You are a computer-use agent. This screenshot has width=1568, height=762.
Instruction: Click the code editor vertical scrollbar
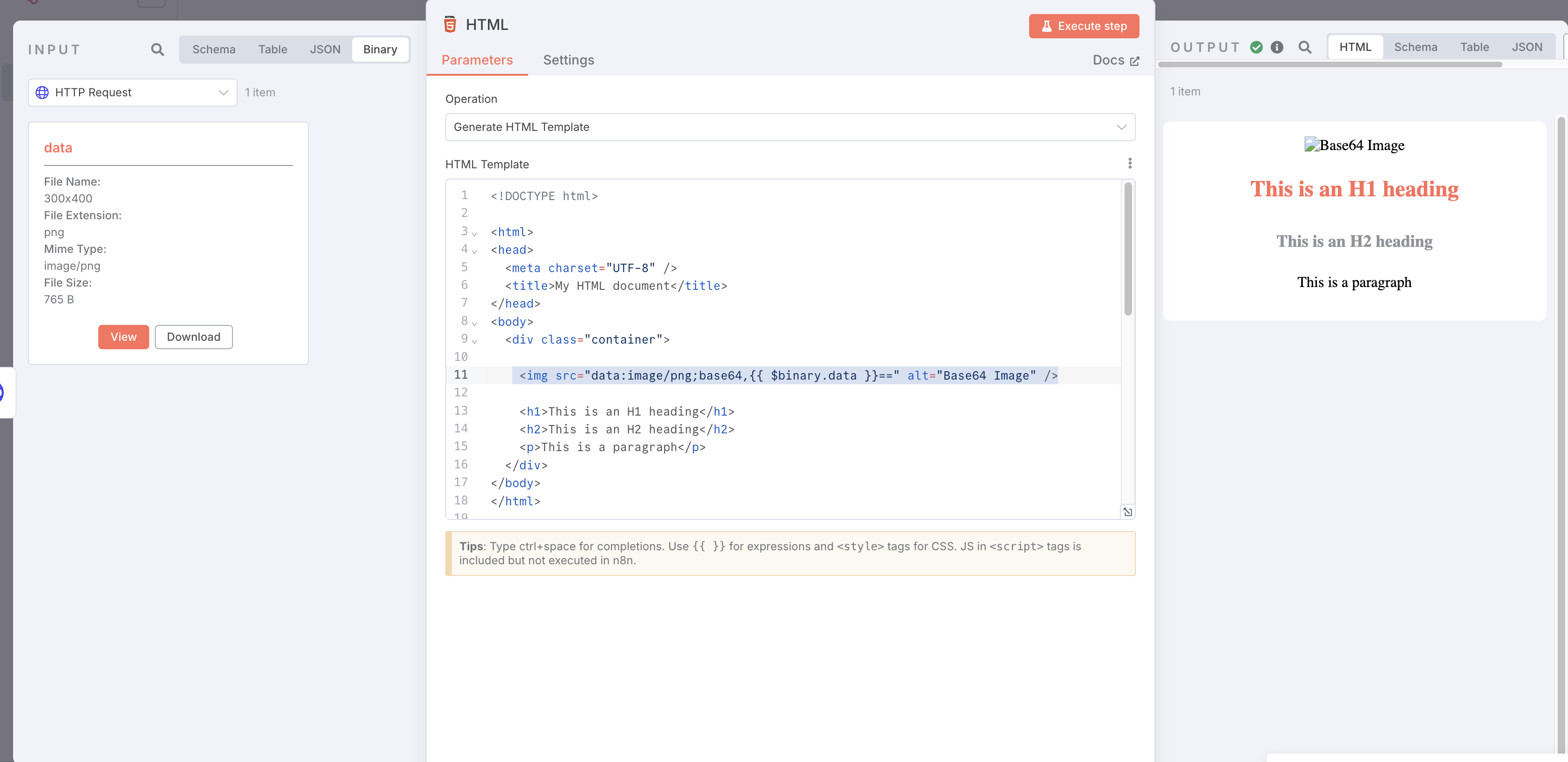(1128, 249)
